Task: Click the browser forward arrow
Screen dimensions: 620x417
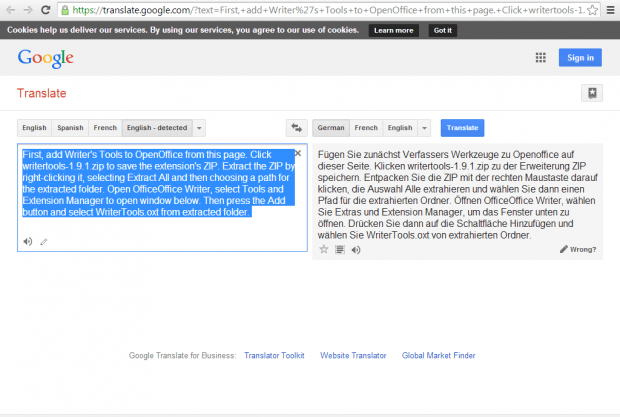Action: coord(28,10)
